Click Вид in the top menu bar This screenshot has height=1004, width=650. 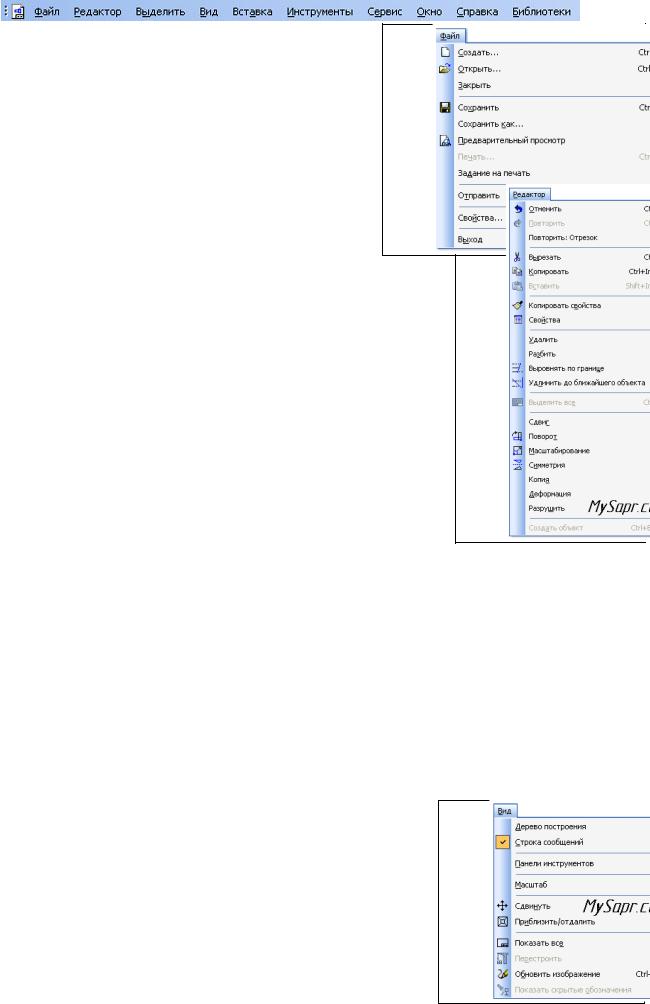point(209,12)
